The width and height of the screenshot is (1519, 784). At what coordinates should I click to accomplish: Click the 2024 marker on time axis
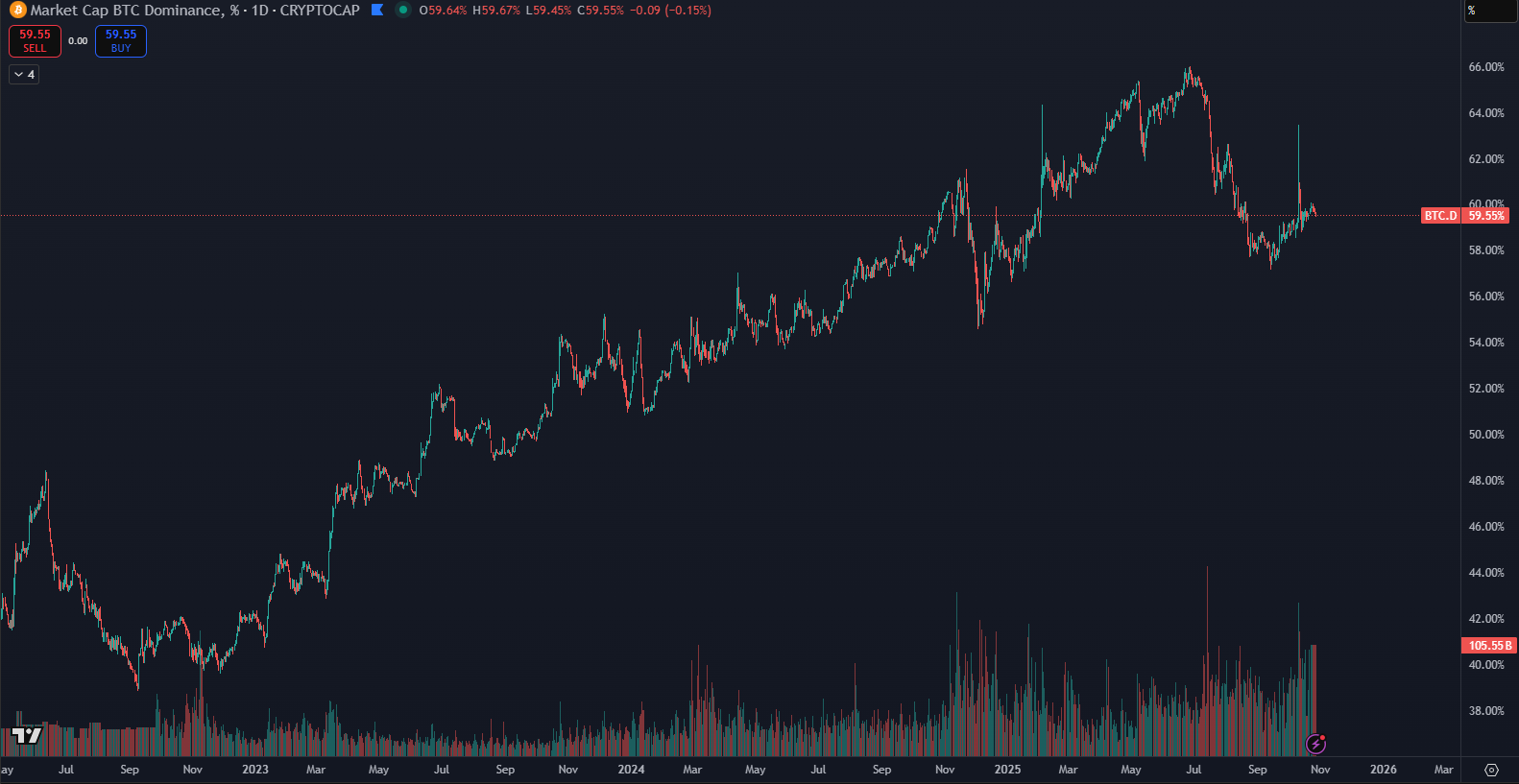(631, 770)
